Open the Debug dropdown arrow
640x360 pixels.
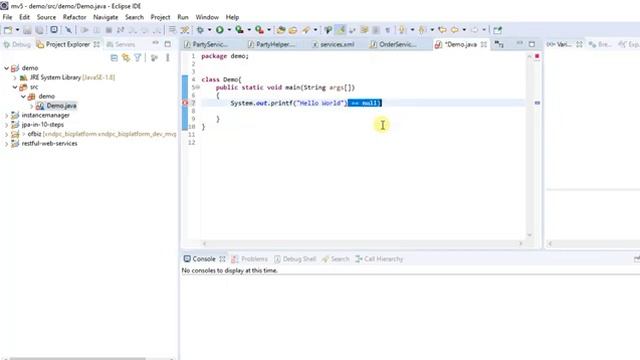[209, 30]
